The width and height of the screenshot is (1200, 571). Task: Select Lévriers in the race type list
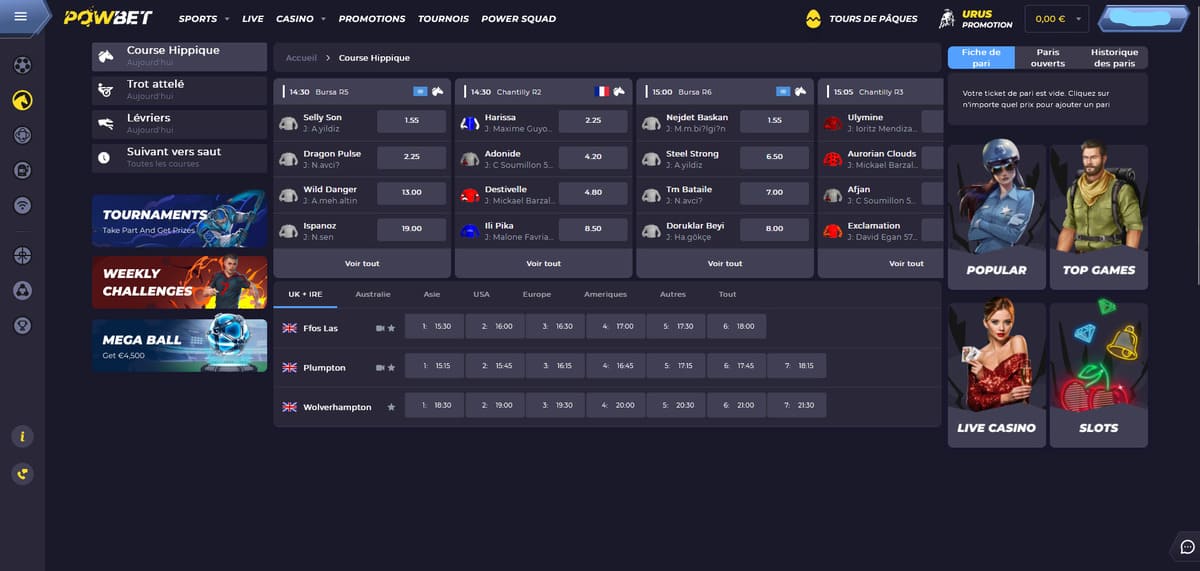[x=179, y=123]
